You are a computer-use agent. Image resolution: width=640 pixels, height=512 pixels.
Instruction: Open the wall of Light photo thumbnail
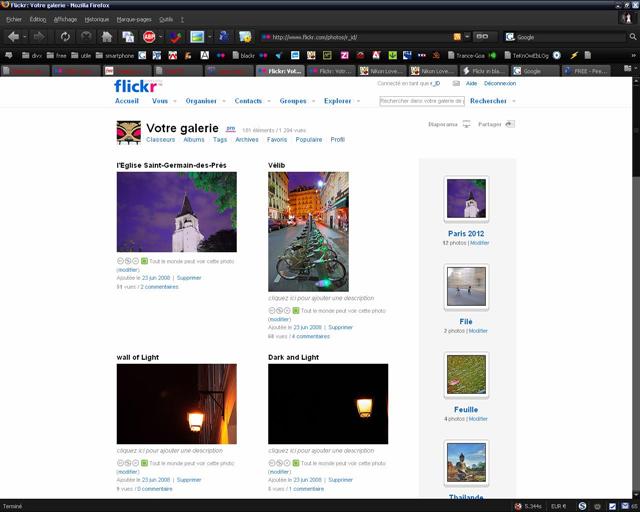(x=176, y=404)
